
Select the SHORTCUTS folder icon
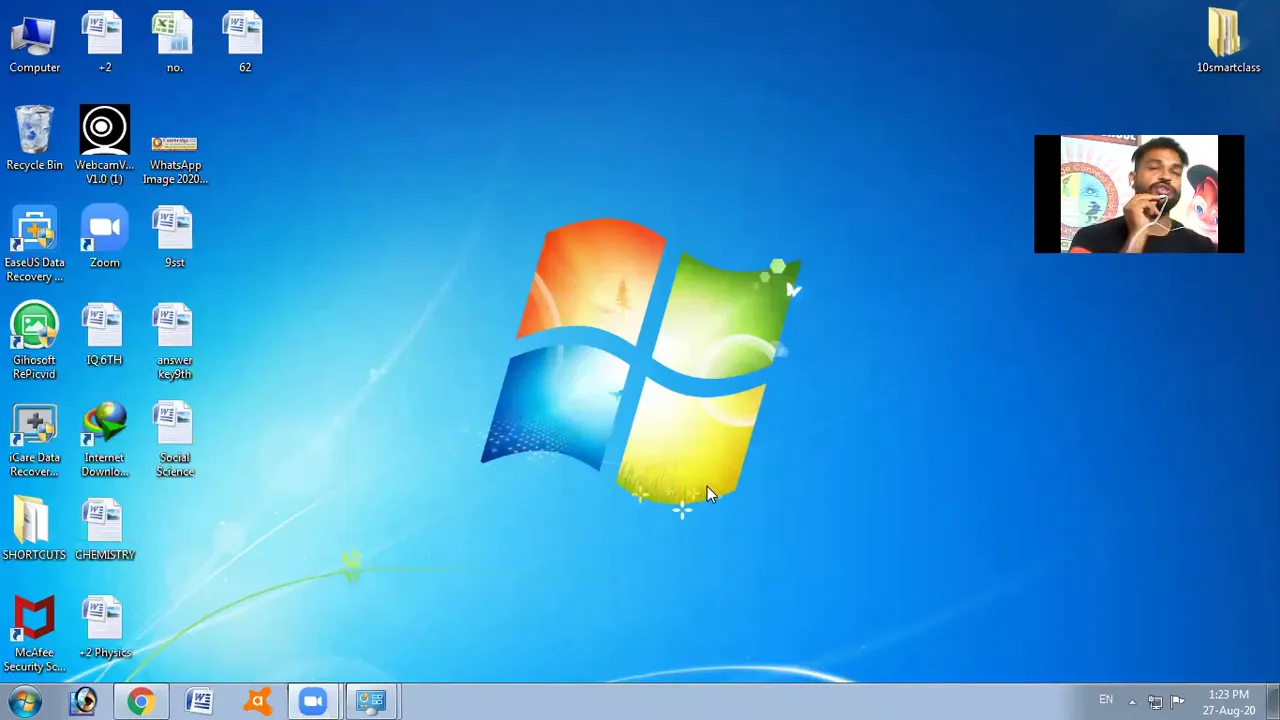tap(34, 530)
